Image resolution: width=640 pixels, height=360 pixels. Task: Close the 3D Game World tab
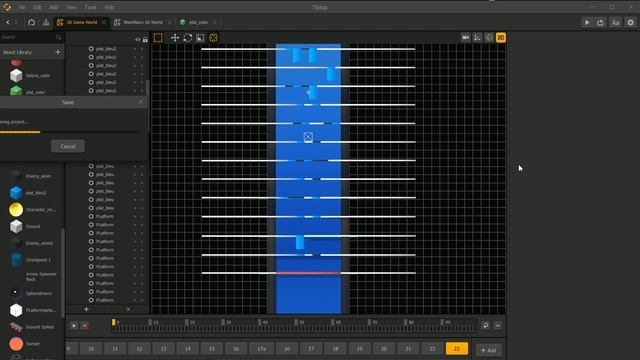point(104,22)
